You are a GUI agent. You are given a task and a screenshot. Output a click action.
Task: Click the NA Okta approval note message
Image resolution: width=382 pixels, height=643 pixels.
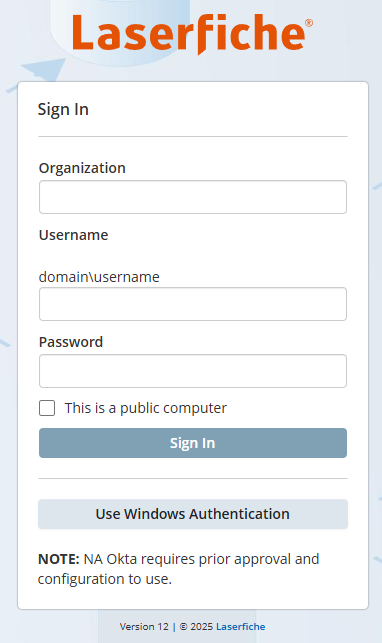[x=179, y=569]
